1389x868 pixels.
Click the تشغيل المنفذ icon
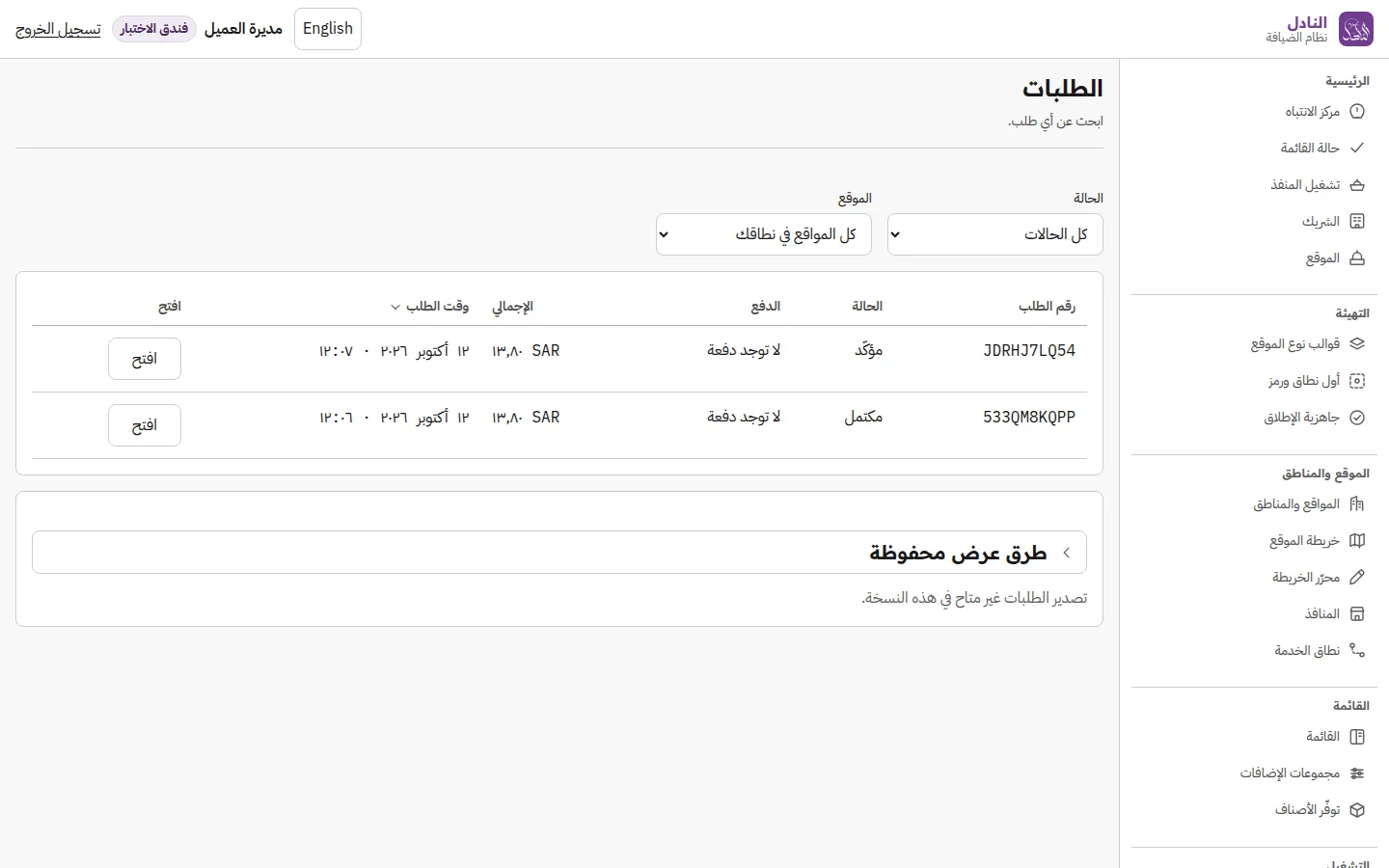[x=1357, y=185]
